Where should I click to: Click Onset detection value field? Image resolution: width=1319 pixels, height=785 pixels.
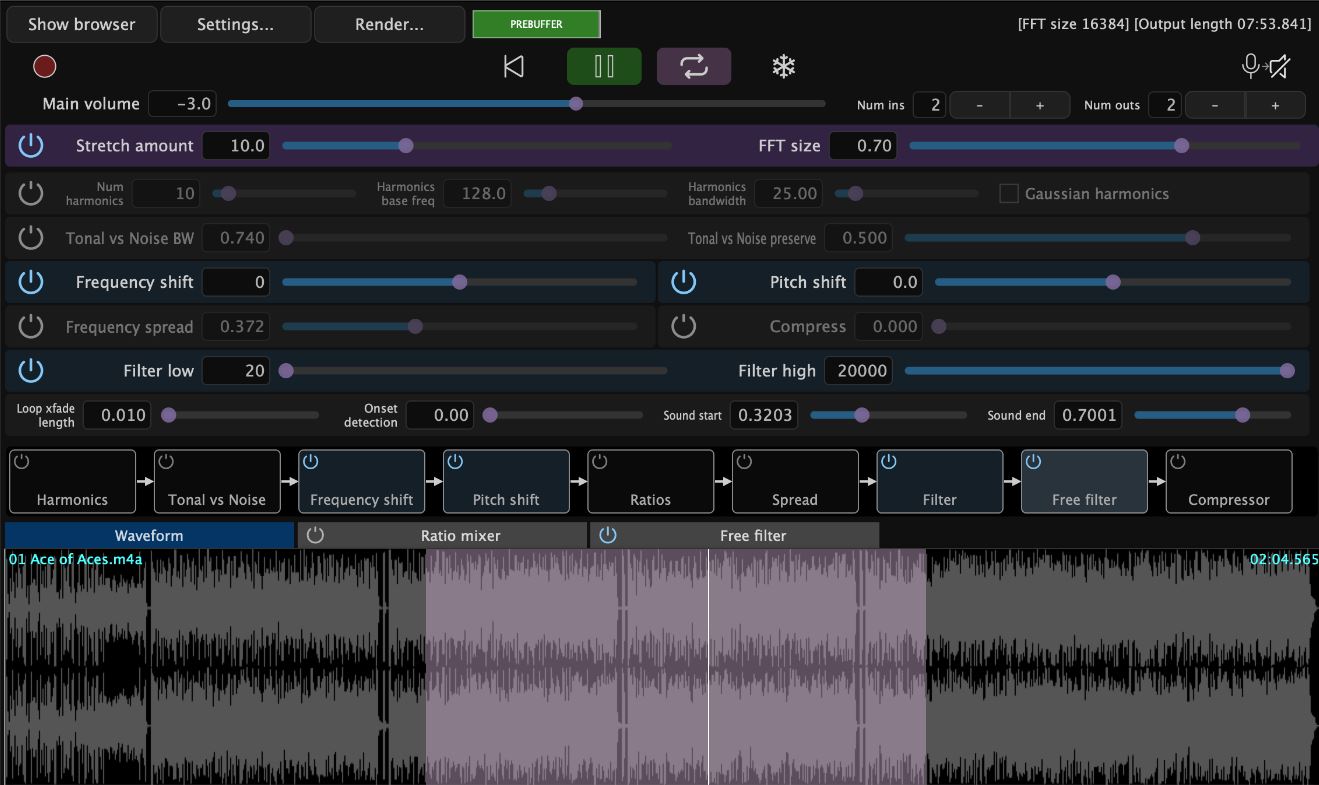click(440, 414)
